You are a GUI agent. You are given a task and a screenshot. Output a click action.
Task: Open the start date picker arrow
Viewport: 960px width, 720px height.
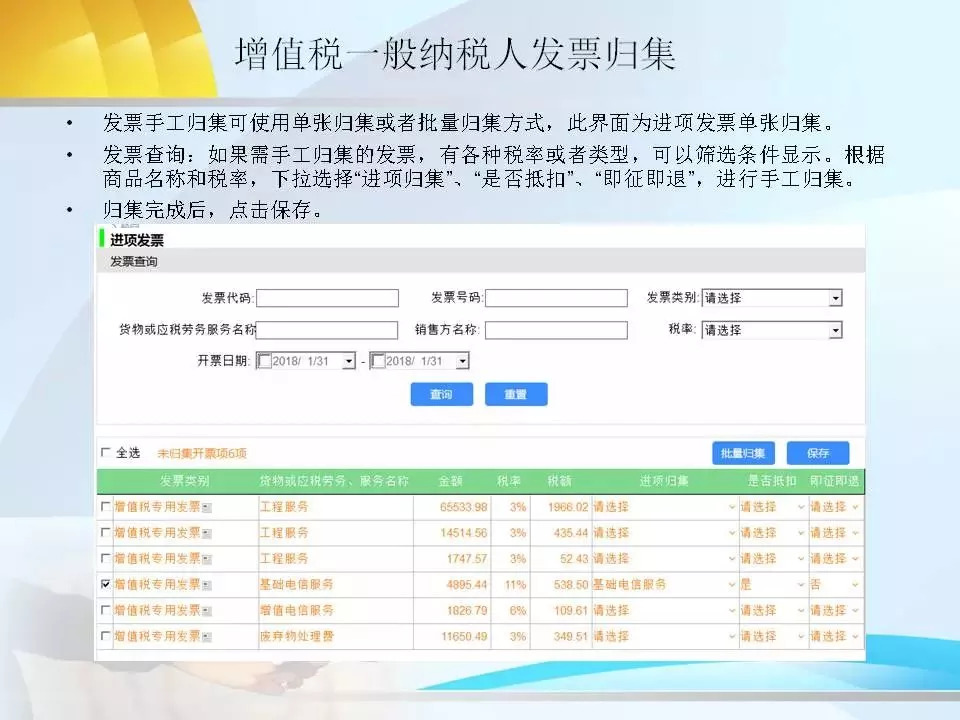(348, 361)
